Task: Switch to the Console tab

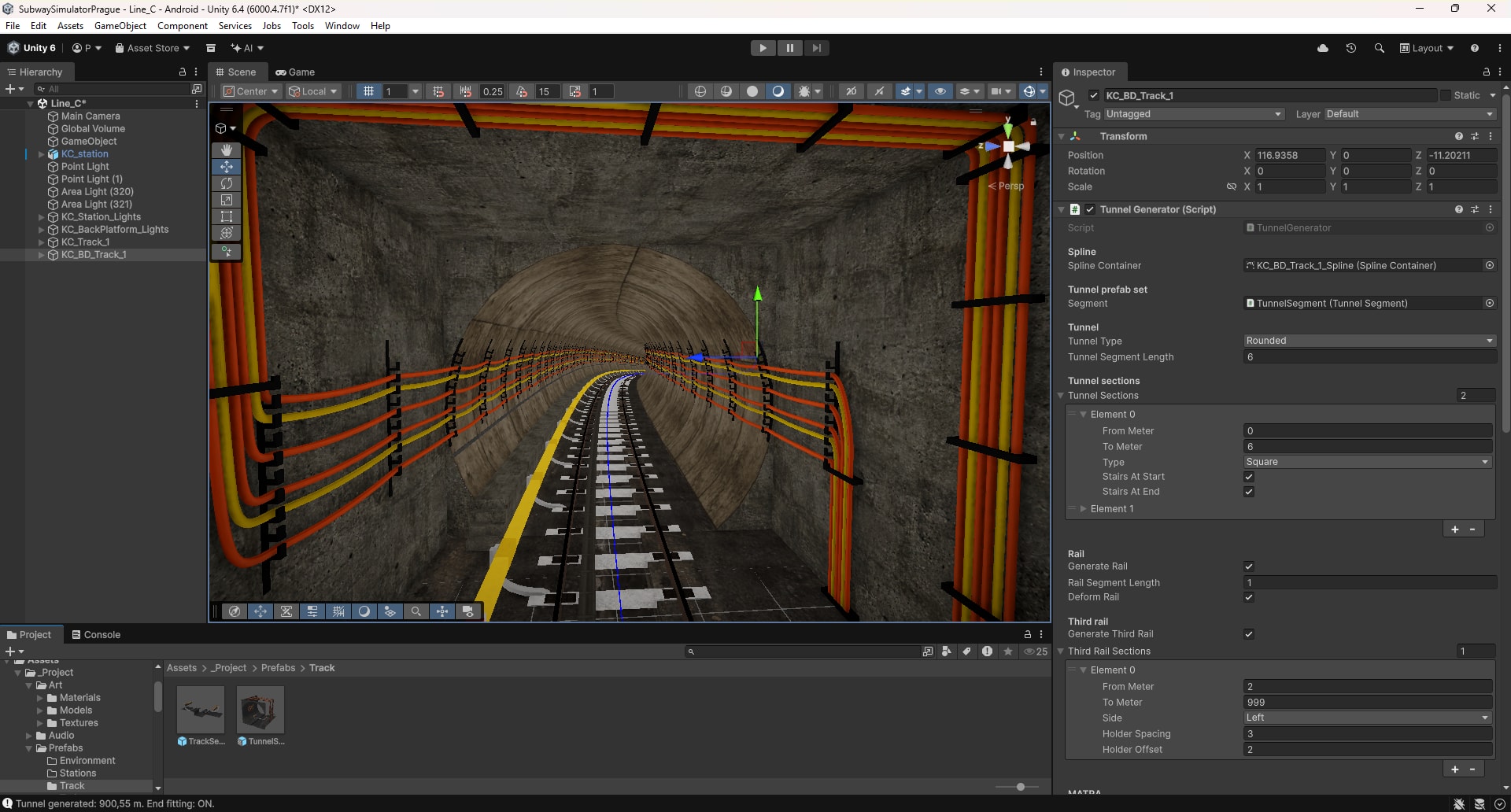Action: point(96,635)
